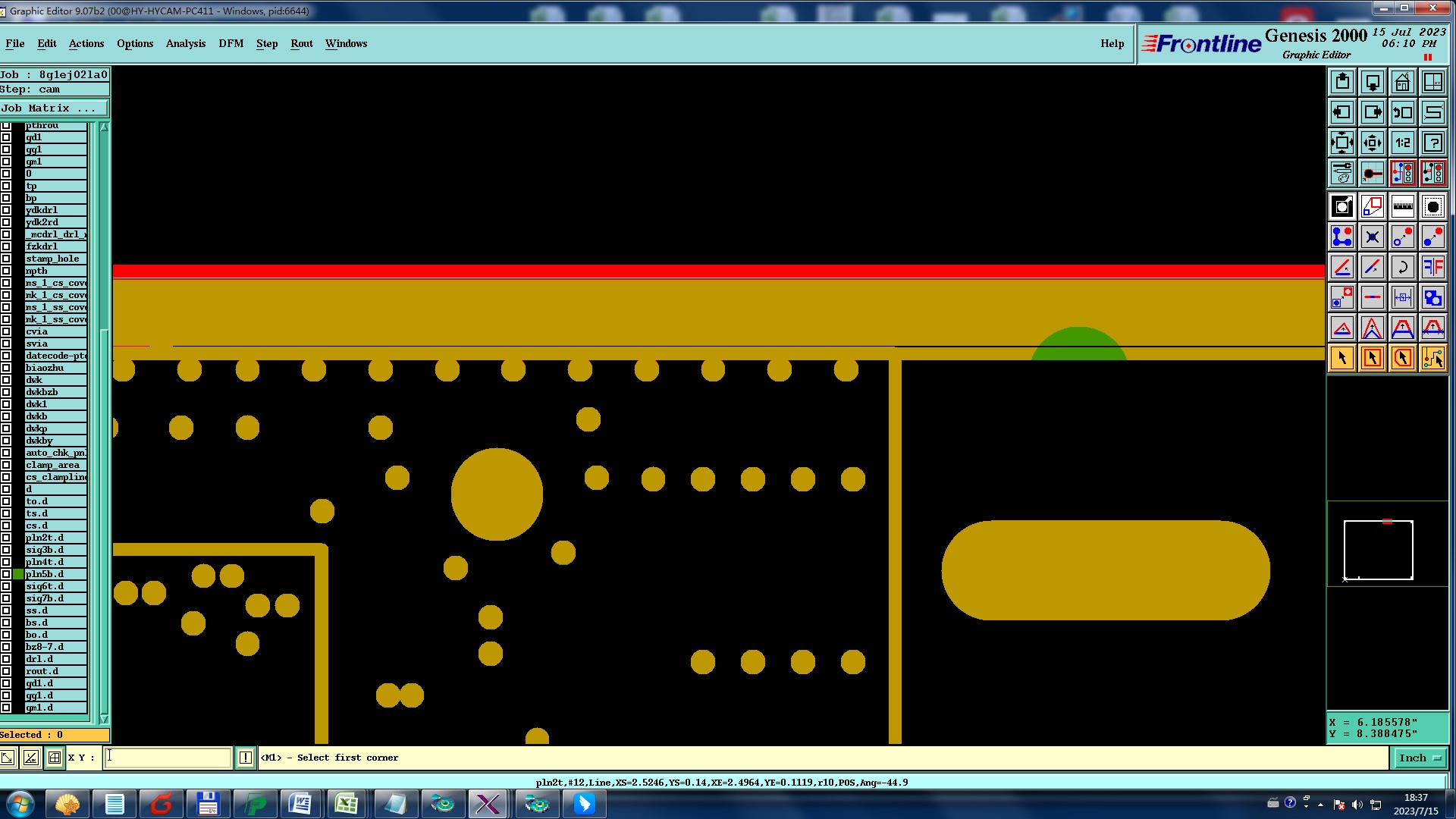The image size is (1456, 819).
Task: Click the zoom out icon
Action: tap(1372, 143)
